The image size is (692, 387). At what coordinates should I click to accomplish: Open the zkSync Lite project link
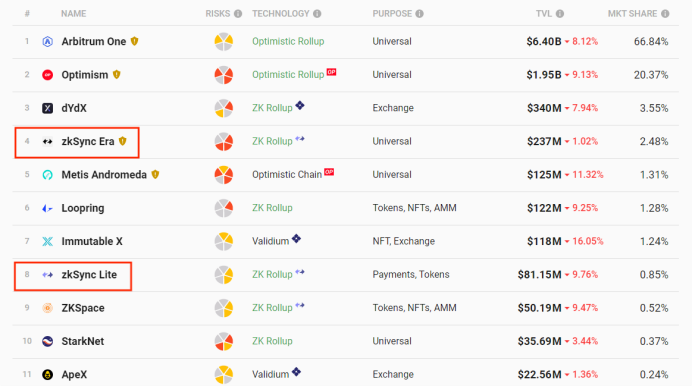click(x=89, y=275)
